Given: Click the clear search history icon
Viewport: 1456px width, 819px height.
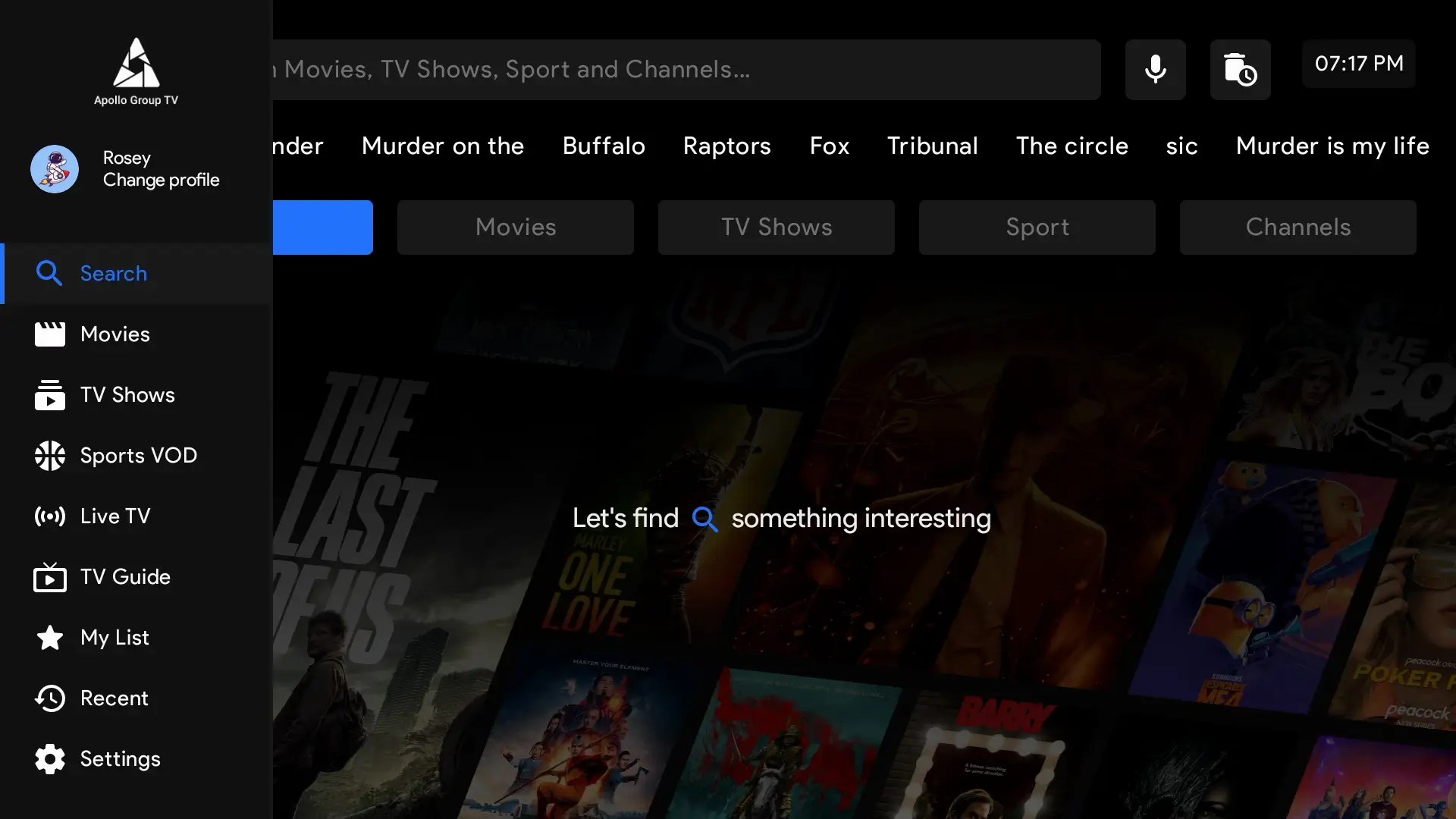Looking at the screenshot, I should click(x=1240, y=70).
